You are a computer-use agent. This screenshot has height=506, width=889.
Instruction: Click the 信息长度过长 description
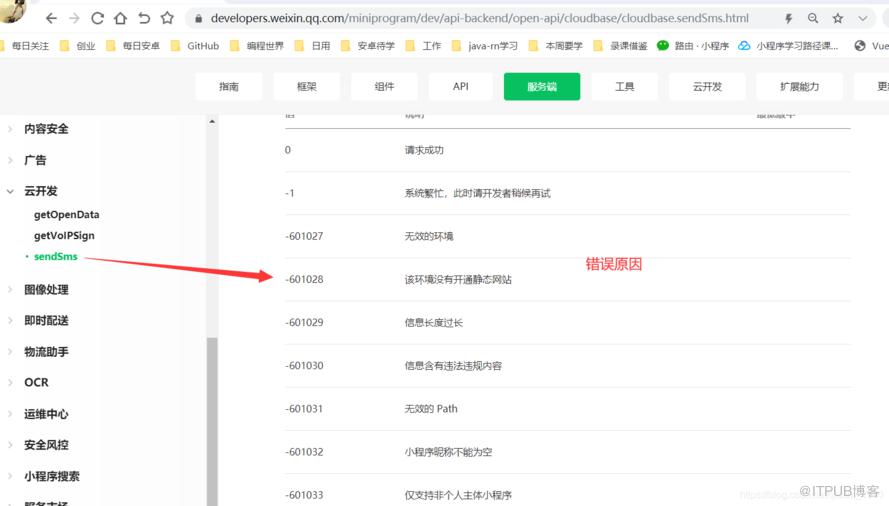pyautogui.click(x=434, y=323)
